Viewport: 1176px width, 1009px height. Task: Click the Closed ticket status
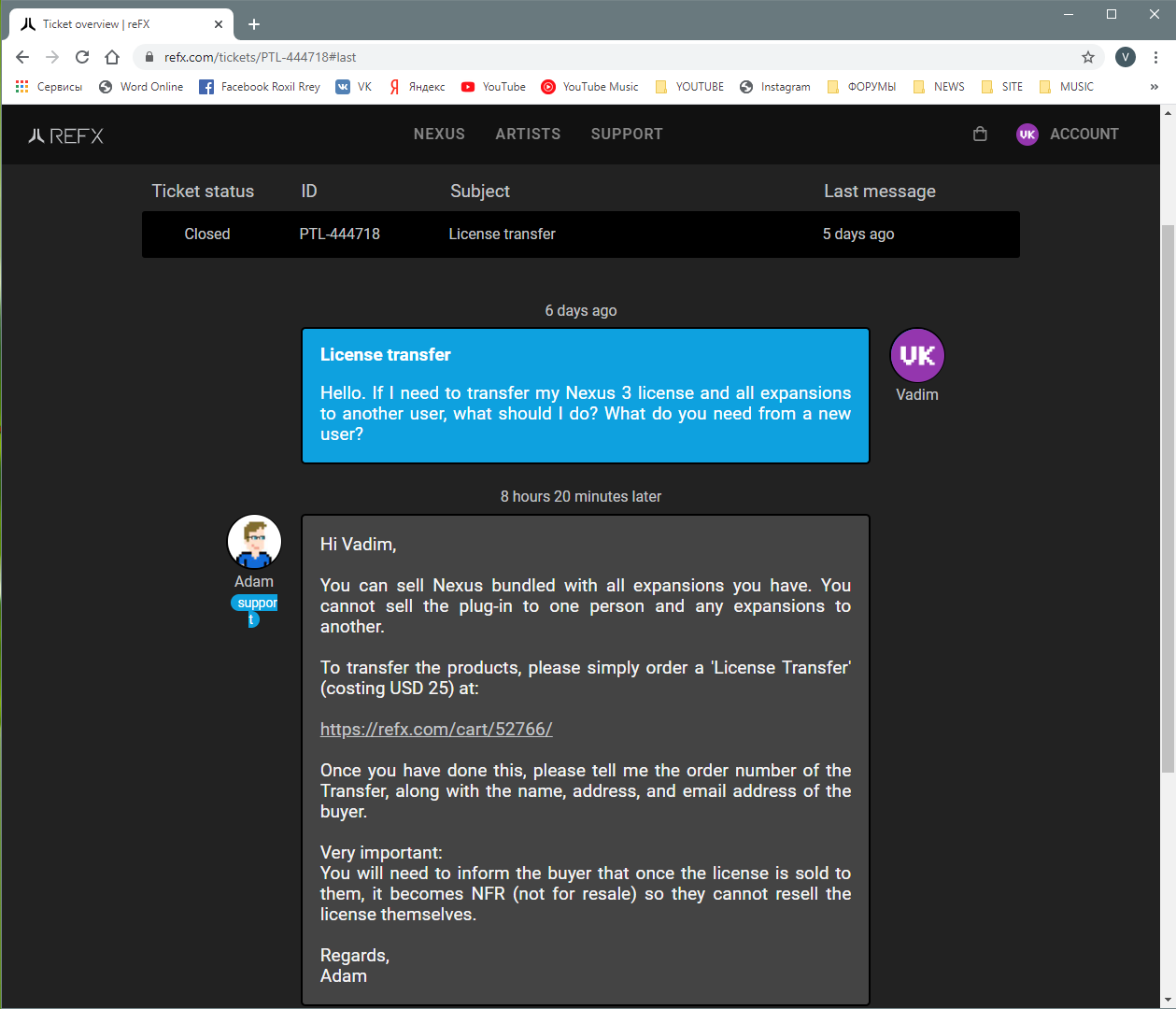(x=207, y=234)
